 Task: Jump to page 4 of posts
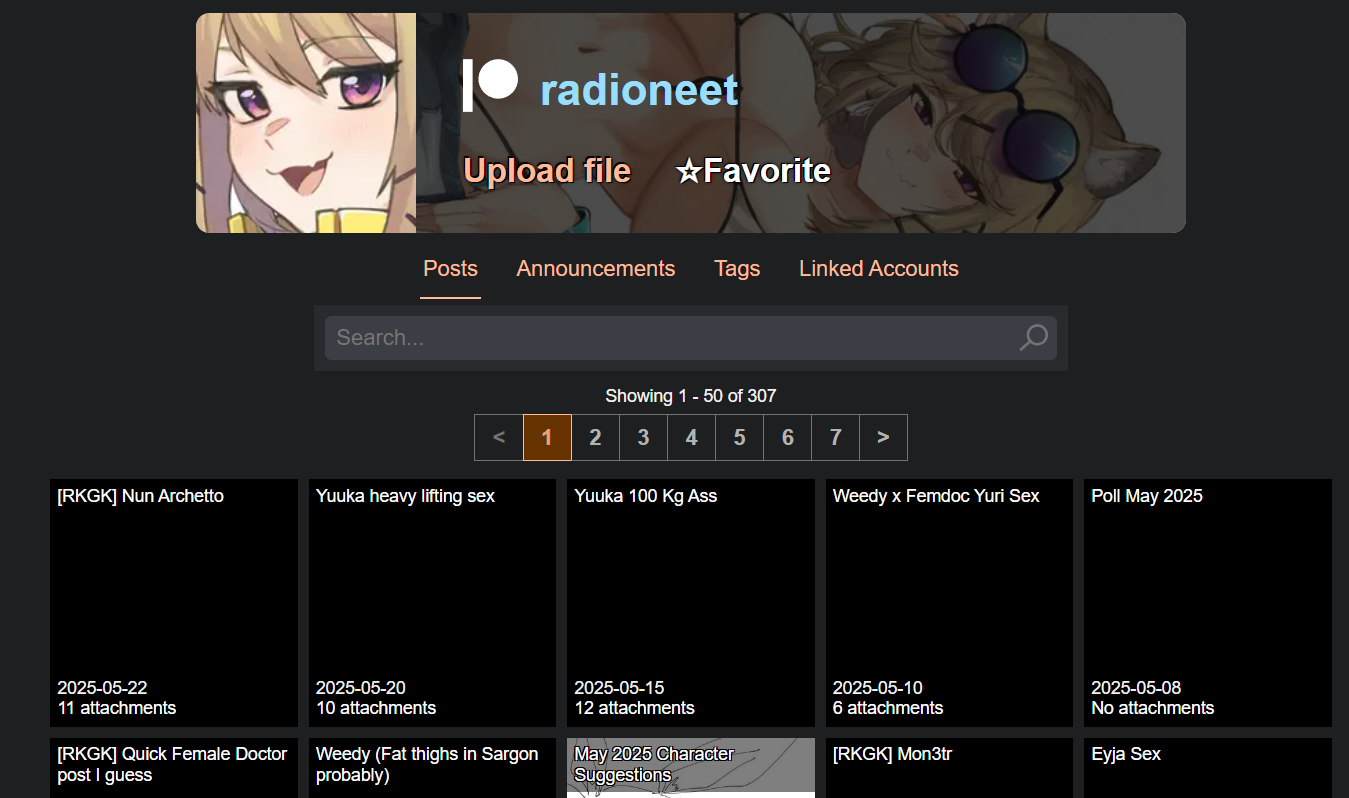[x=691, y=437]
